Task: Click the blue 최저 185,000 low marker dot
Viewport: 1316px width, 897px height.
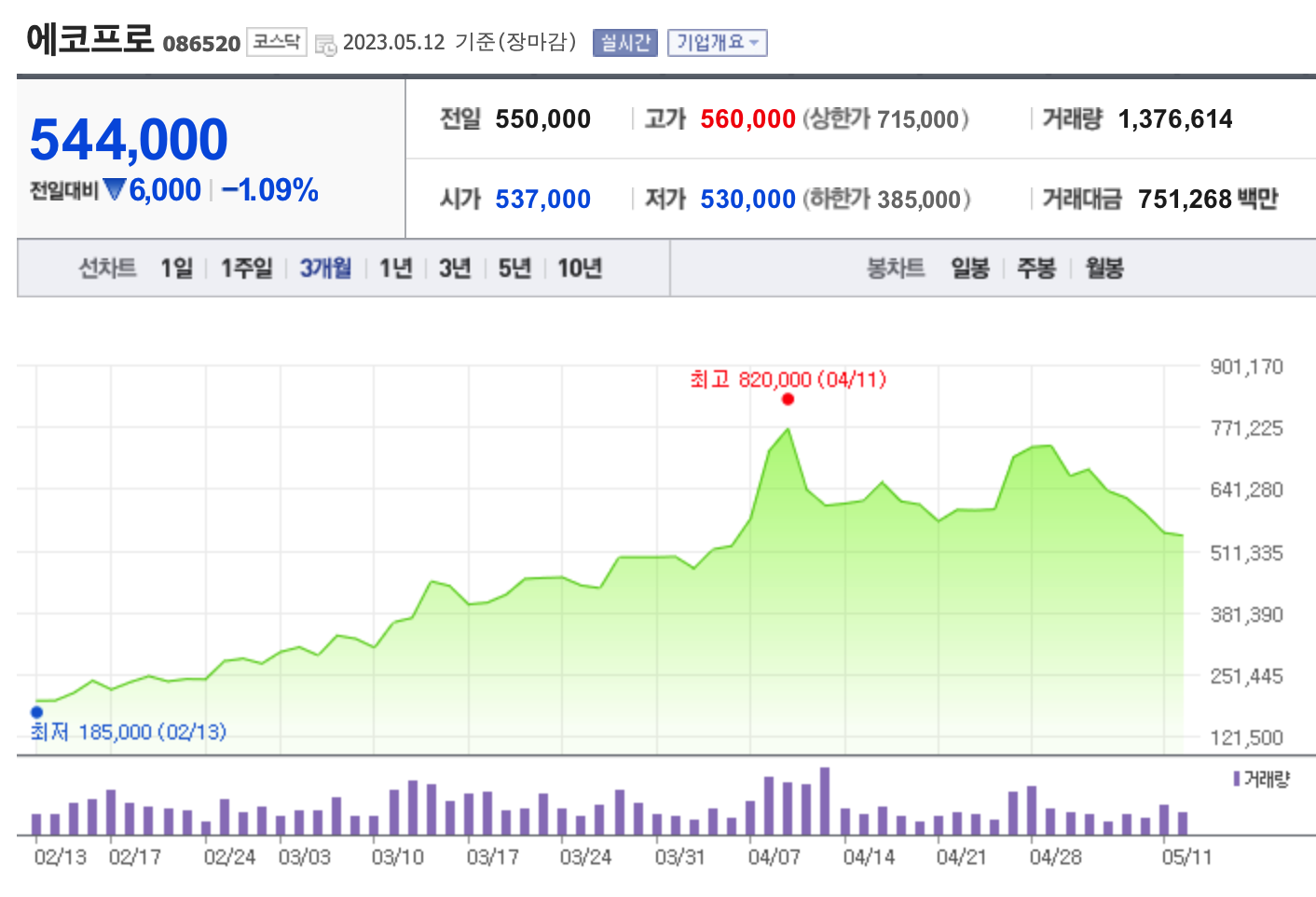Action: pyautogui.click(x=37, y=712)
